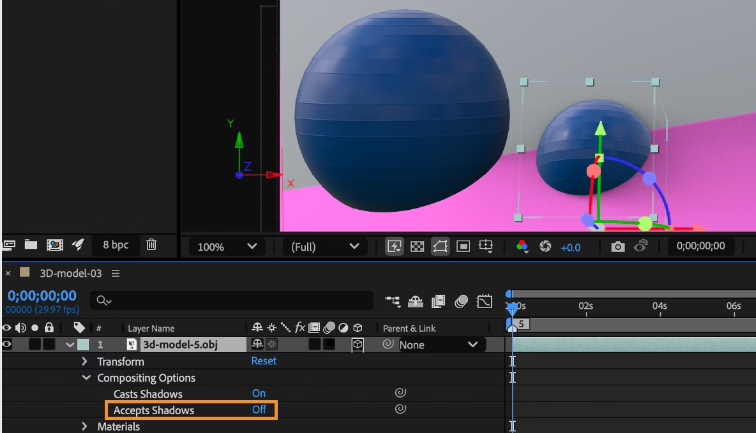
Task: Toggle visibility eye of 3d-model-5.obj layer
Action: [x=8, y=344]
